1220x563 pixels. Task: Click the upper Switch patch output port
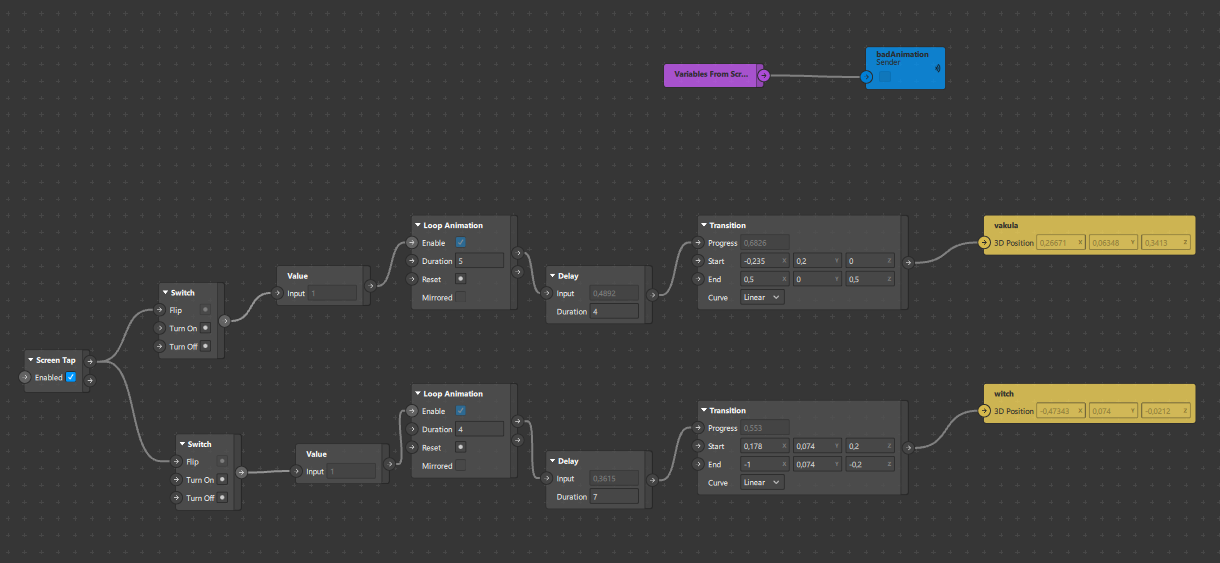click(x=223, y=321)
